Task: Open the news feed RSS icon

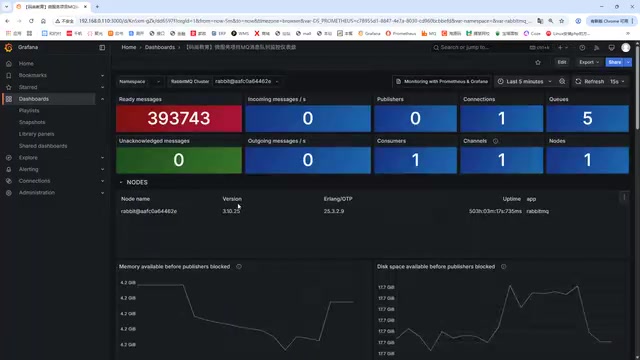Action: (x=597, y=48)
